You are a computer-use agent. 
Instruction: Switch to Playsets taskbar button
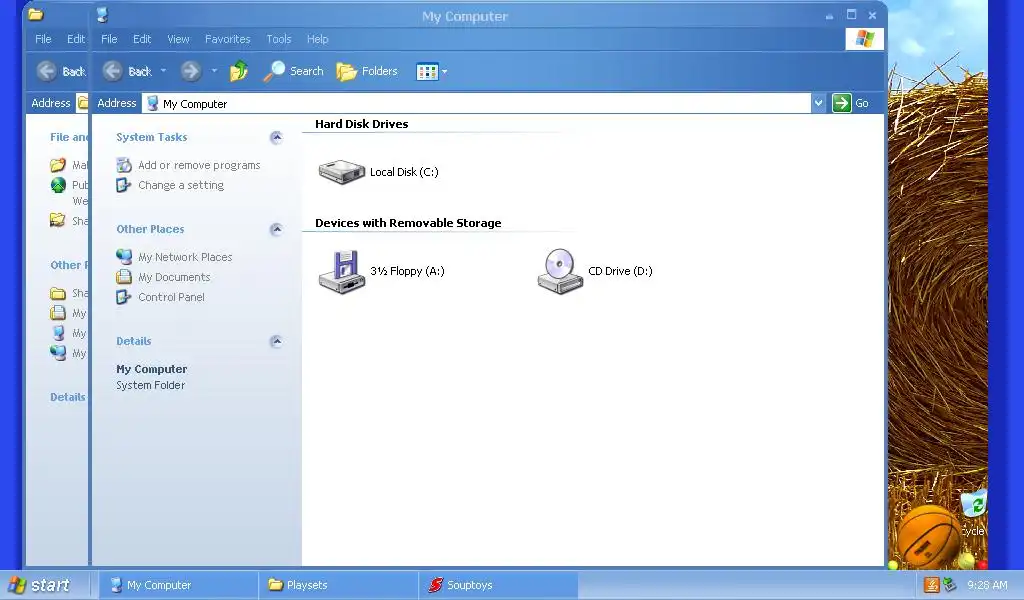point(338,585)
